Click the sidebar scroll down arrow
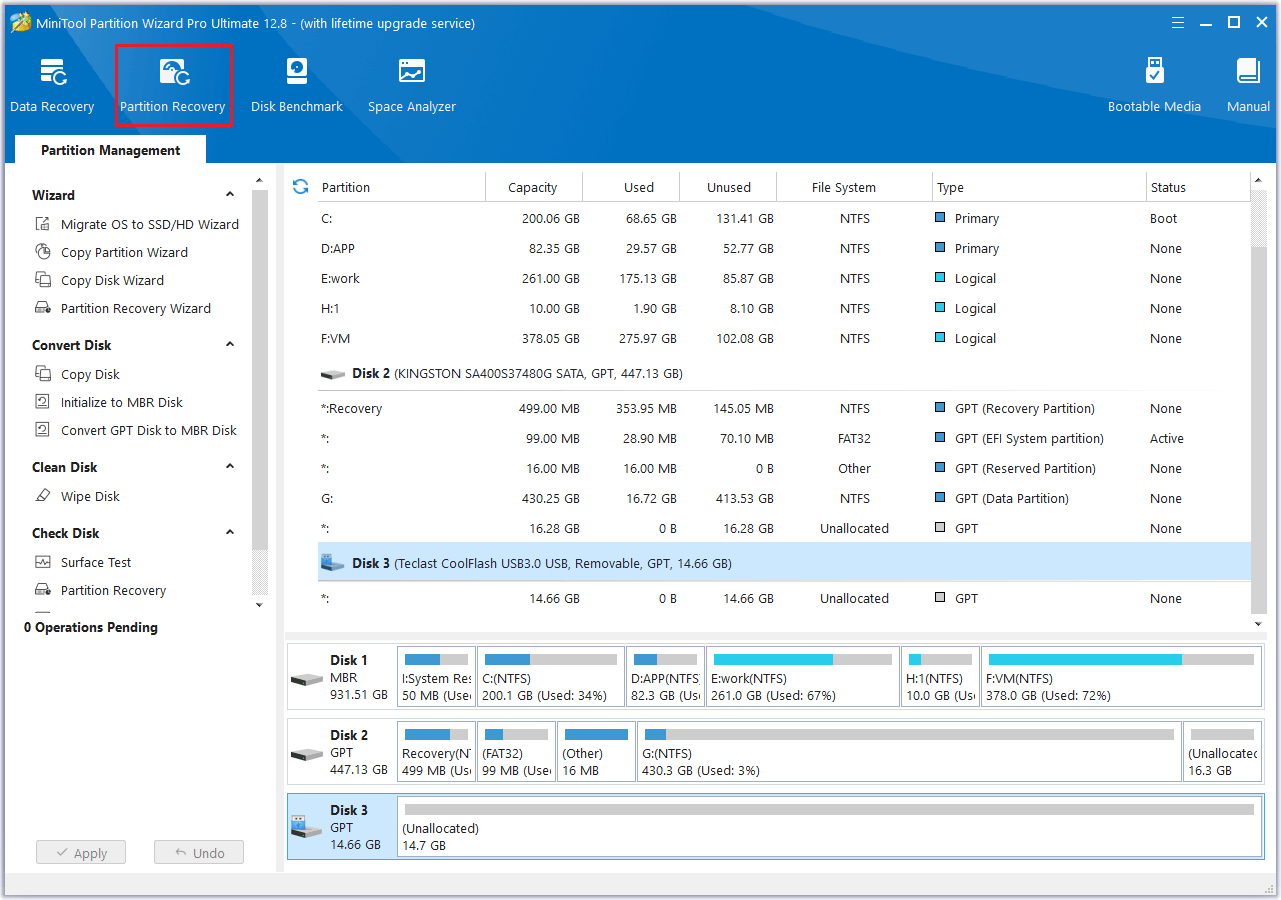This screenshot has width=1281, height=900. coord(260,605)
